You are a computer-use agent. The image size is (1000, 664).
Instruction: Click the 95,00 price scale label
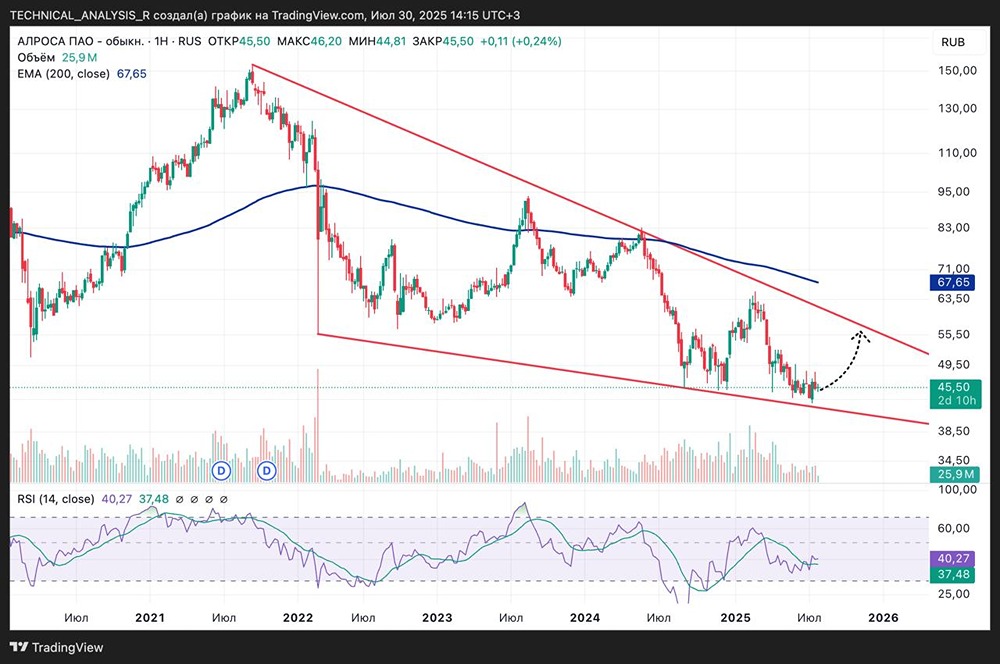point(953,191)
